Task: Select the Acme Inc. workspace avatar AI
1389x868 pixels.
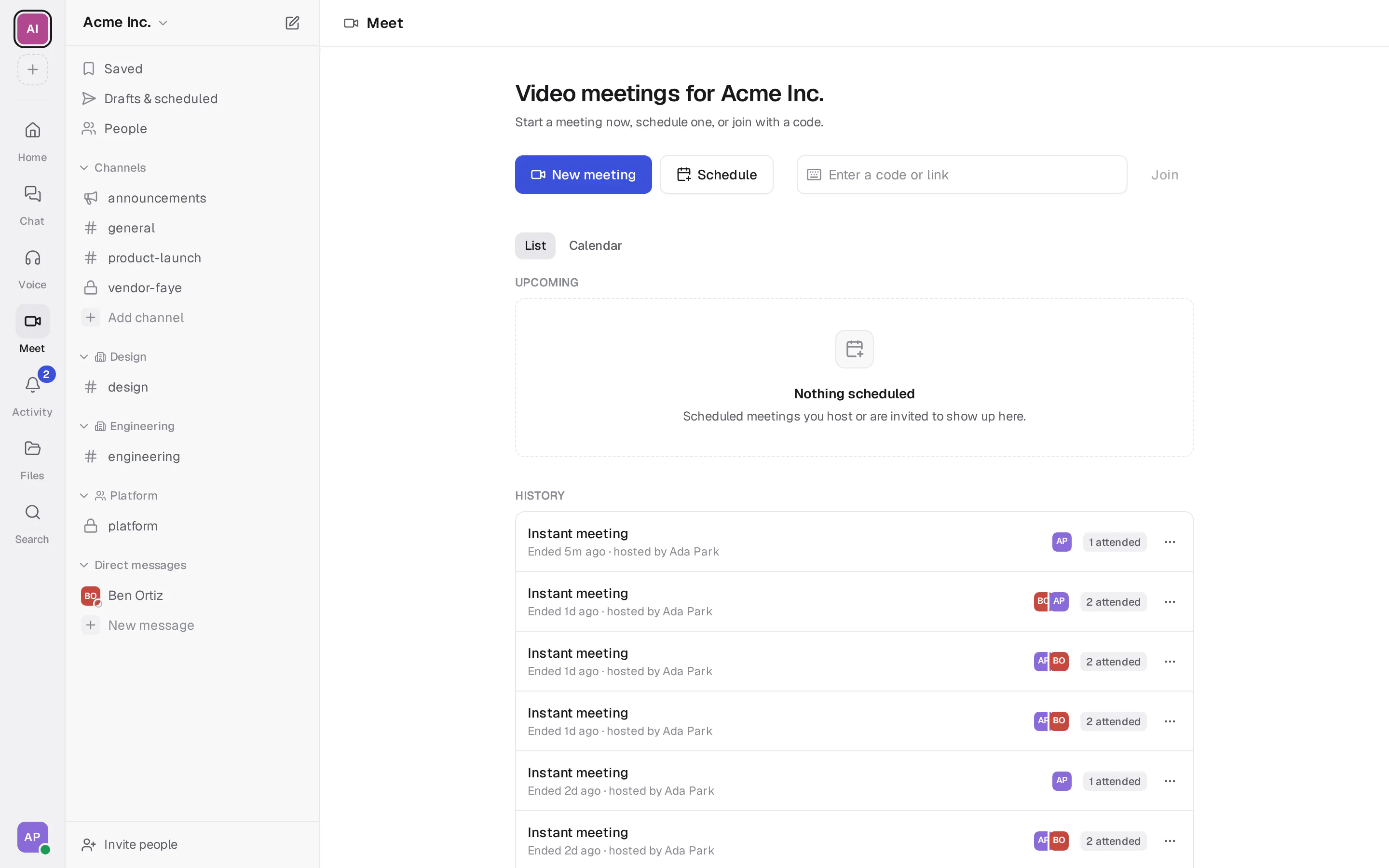Action: [33, 29]
